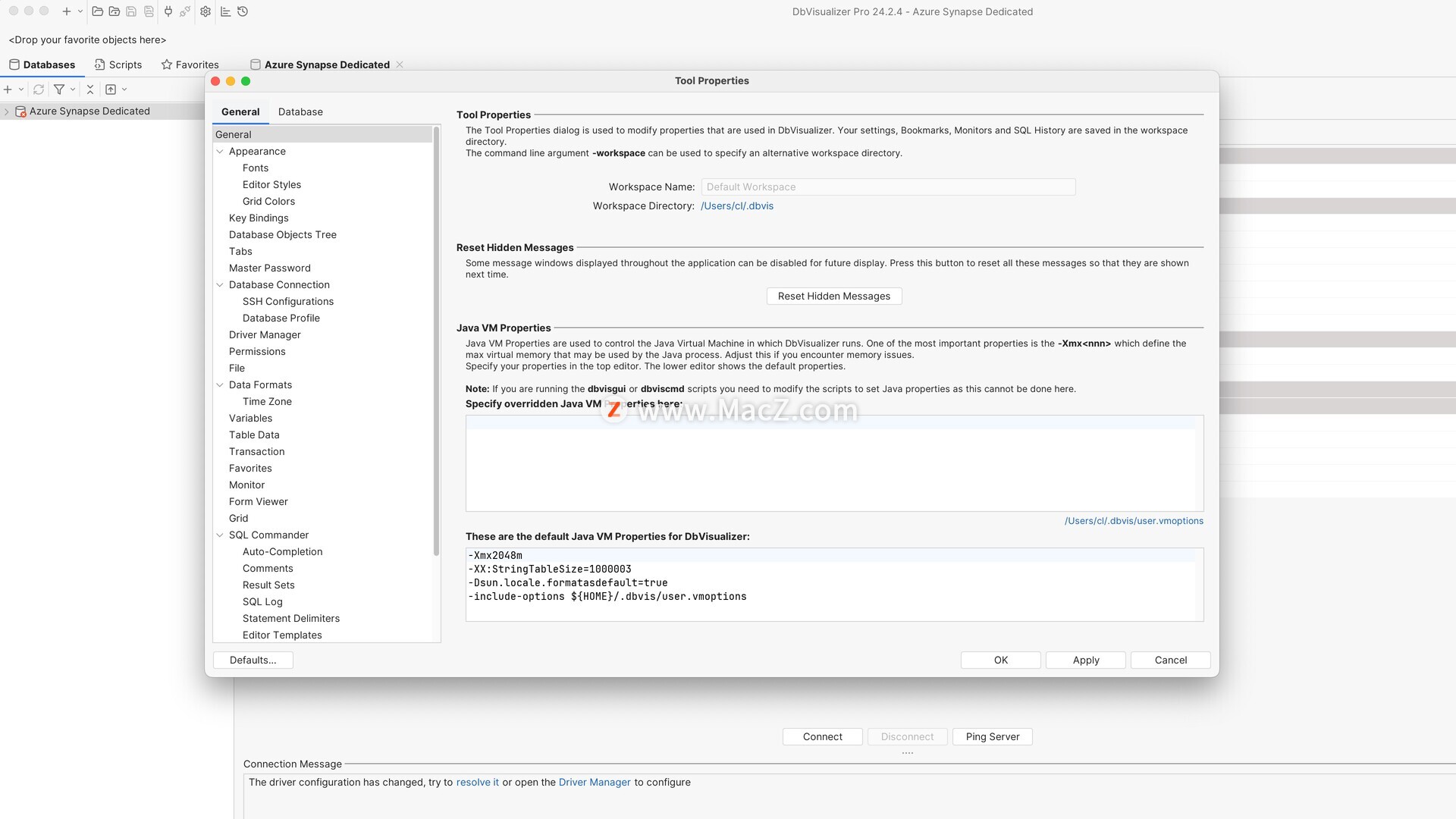Open the dropdown arrow beside the top plus icon
The width and height of the screenshot is (1456, 819).
pos(80,11)
